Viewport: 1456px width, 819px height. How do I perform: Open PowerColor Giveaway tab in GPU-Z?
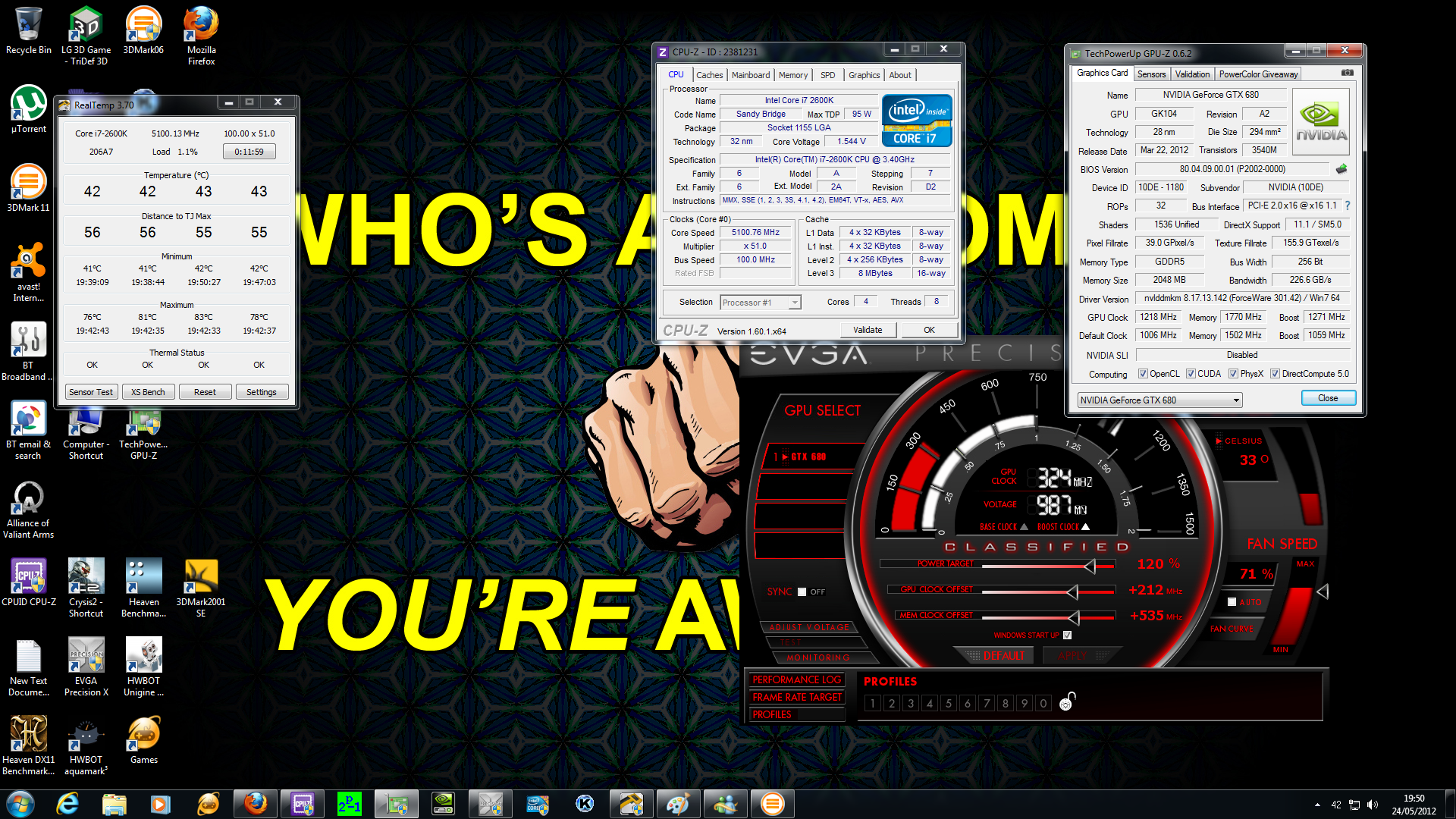(x=1258, y=74)
